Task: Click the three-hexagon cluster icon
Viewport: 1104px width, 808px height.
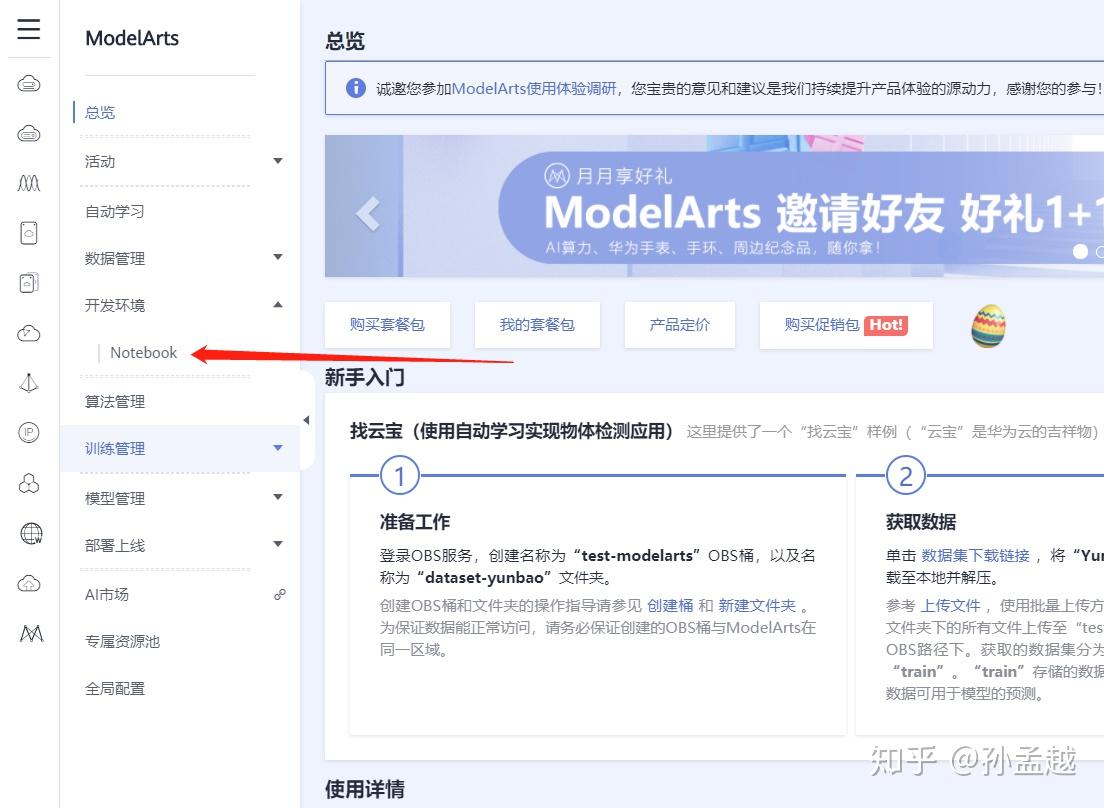Action: (x=29, y=483)
